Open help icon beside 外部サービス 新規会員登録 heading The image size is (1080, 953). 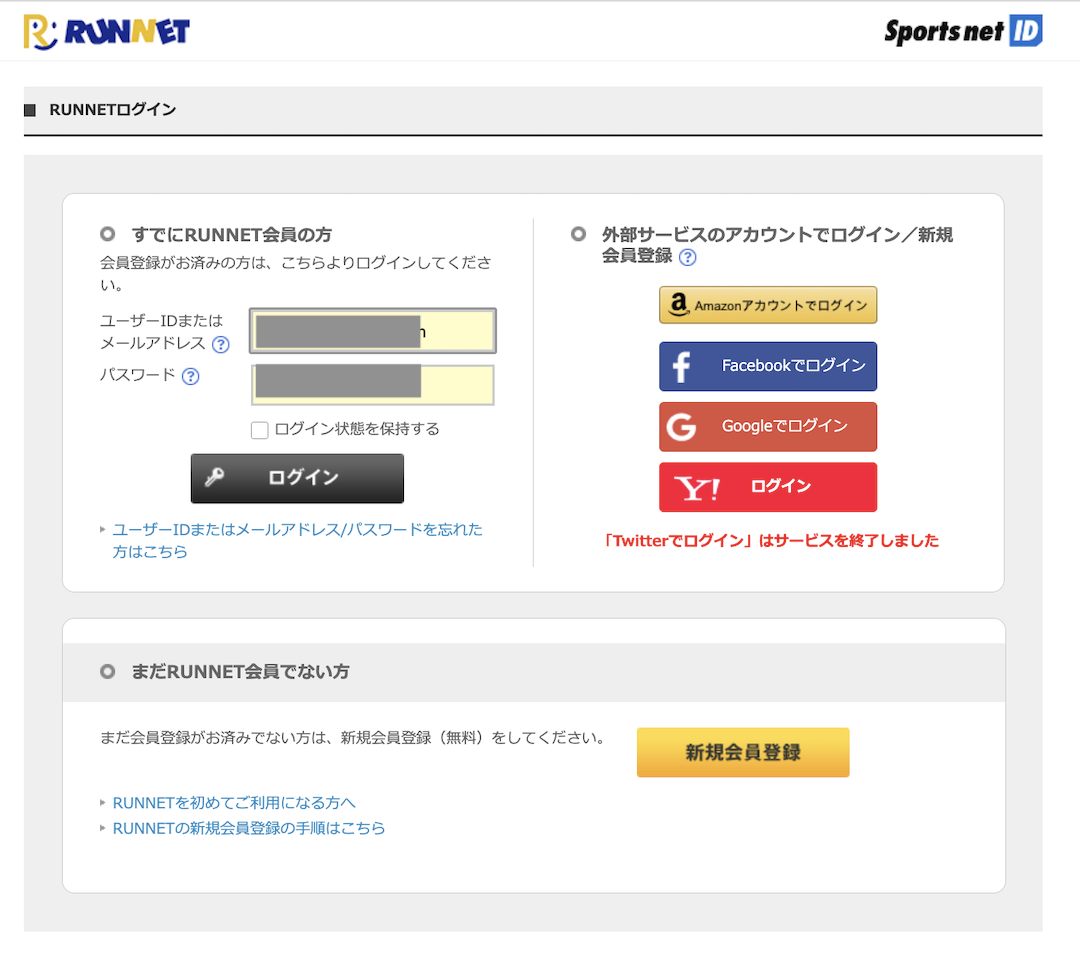click(687, 257)
